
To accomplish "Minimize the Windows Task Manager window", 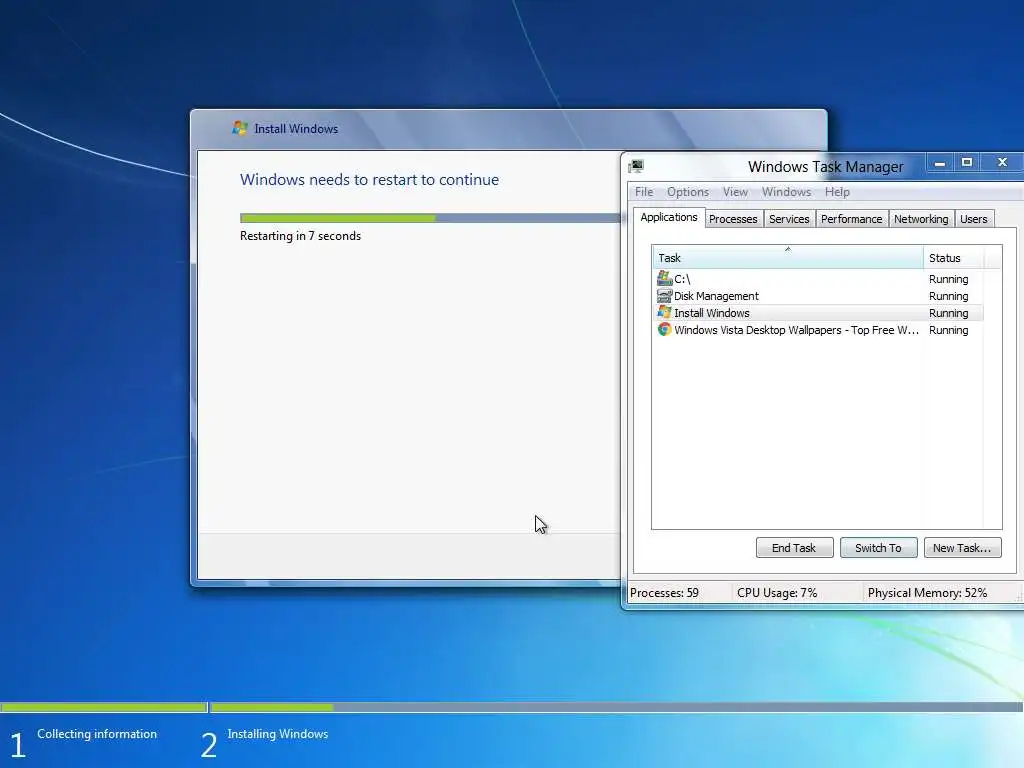I will click(x=940, y=163).
